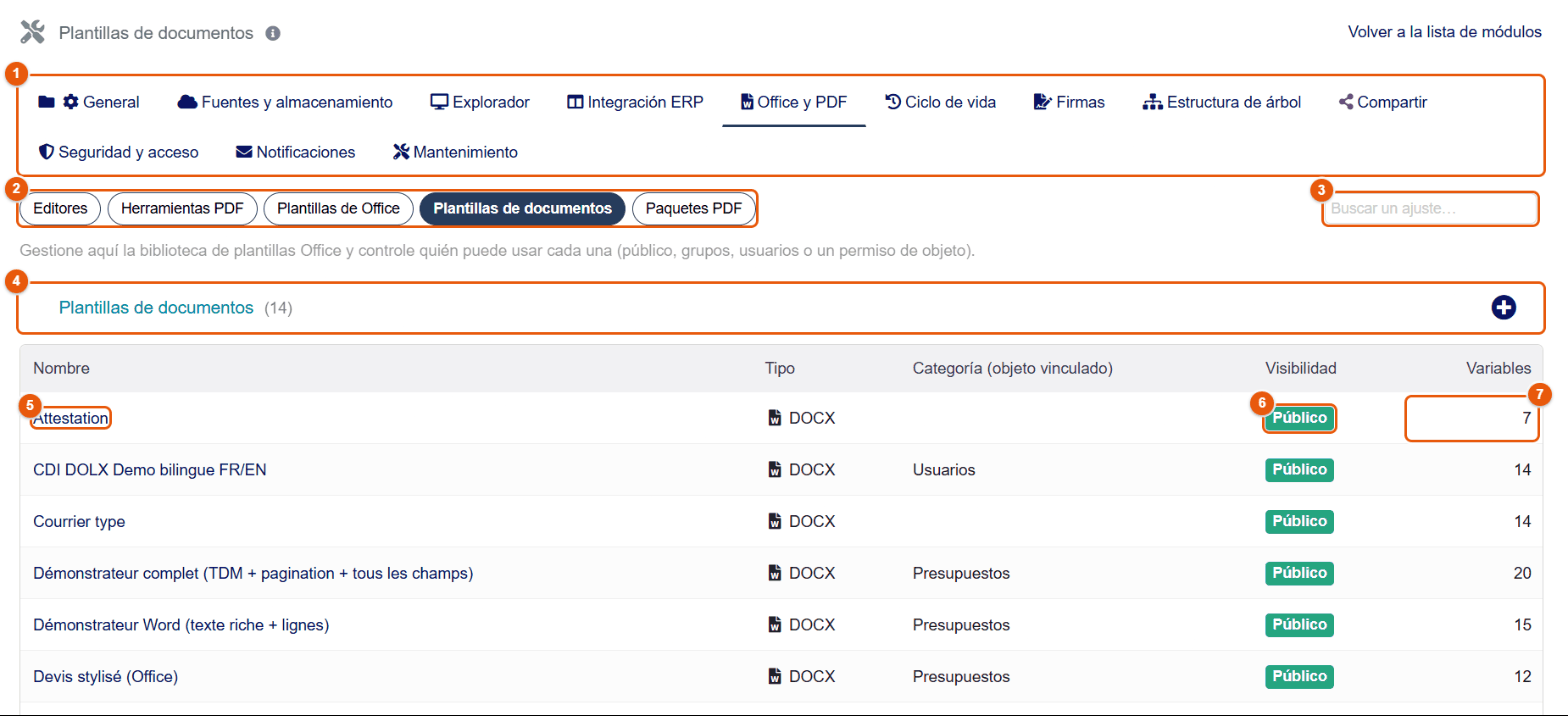Click the Público badge in Attestation row
Screen dimensions: 1568x716
pyautogui.click(x=1300, y=418)
